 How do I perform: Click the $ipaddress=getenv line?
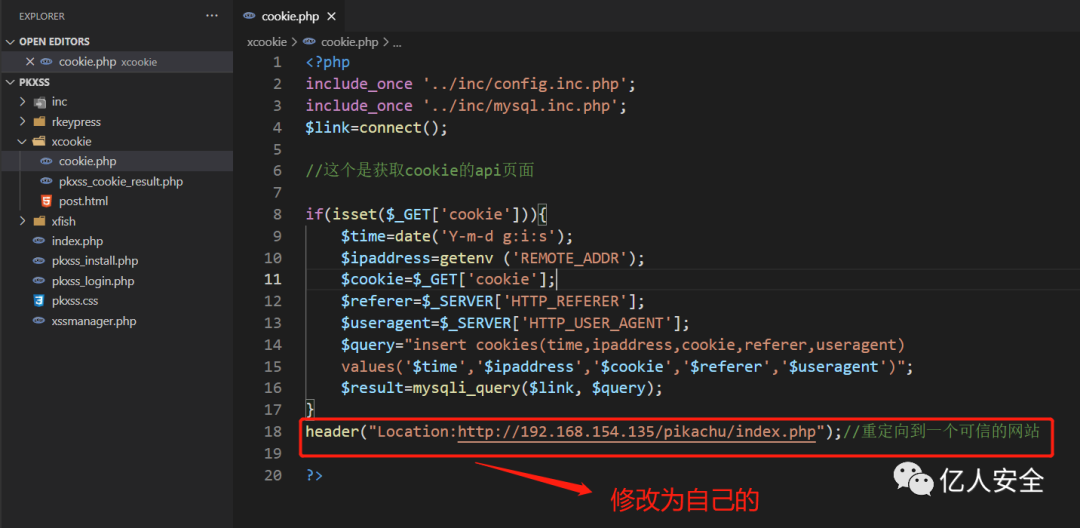(x=492, y=258)
